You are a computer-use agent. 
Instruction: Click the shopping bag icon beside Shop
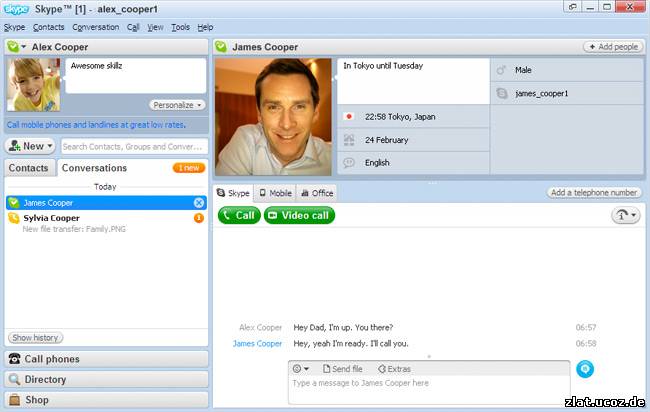click(15, 400)
